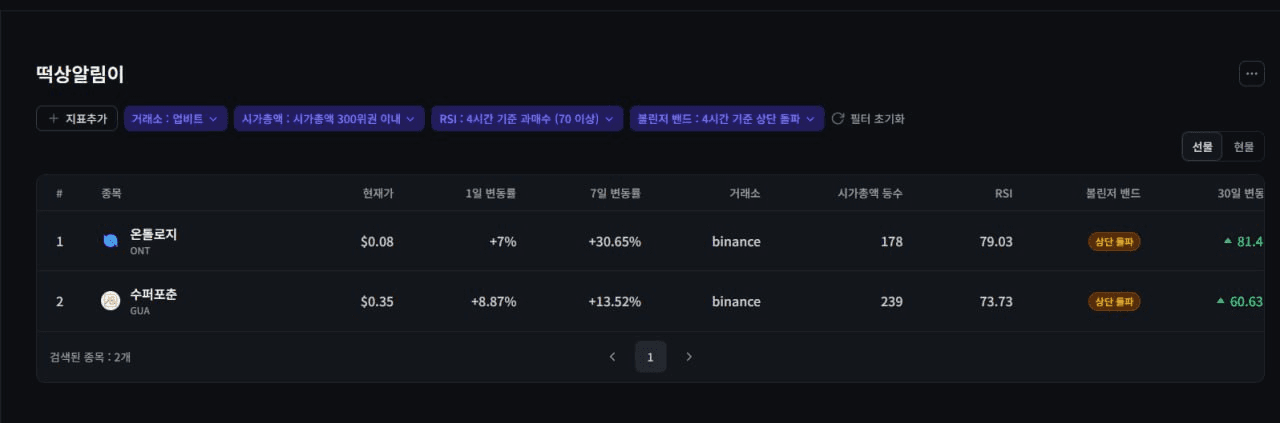Switch to the 선물 futures toggle
Viewport: 1280px width, 423px height.
1202,147
